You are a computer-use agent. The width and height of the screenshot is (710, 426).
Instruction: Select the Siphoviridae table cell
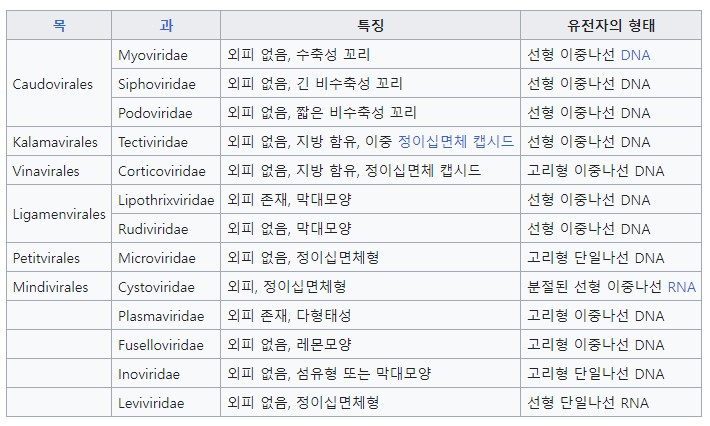166,83
